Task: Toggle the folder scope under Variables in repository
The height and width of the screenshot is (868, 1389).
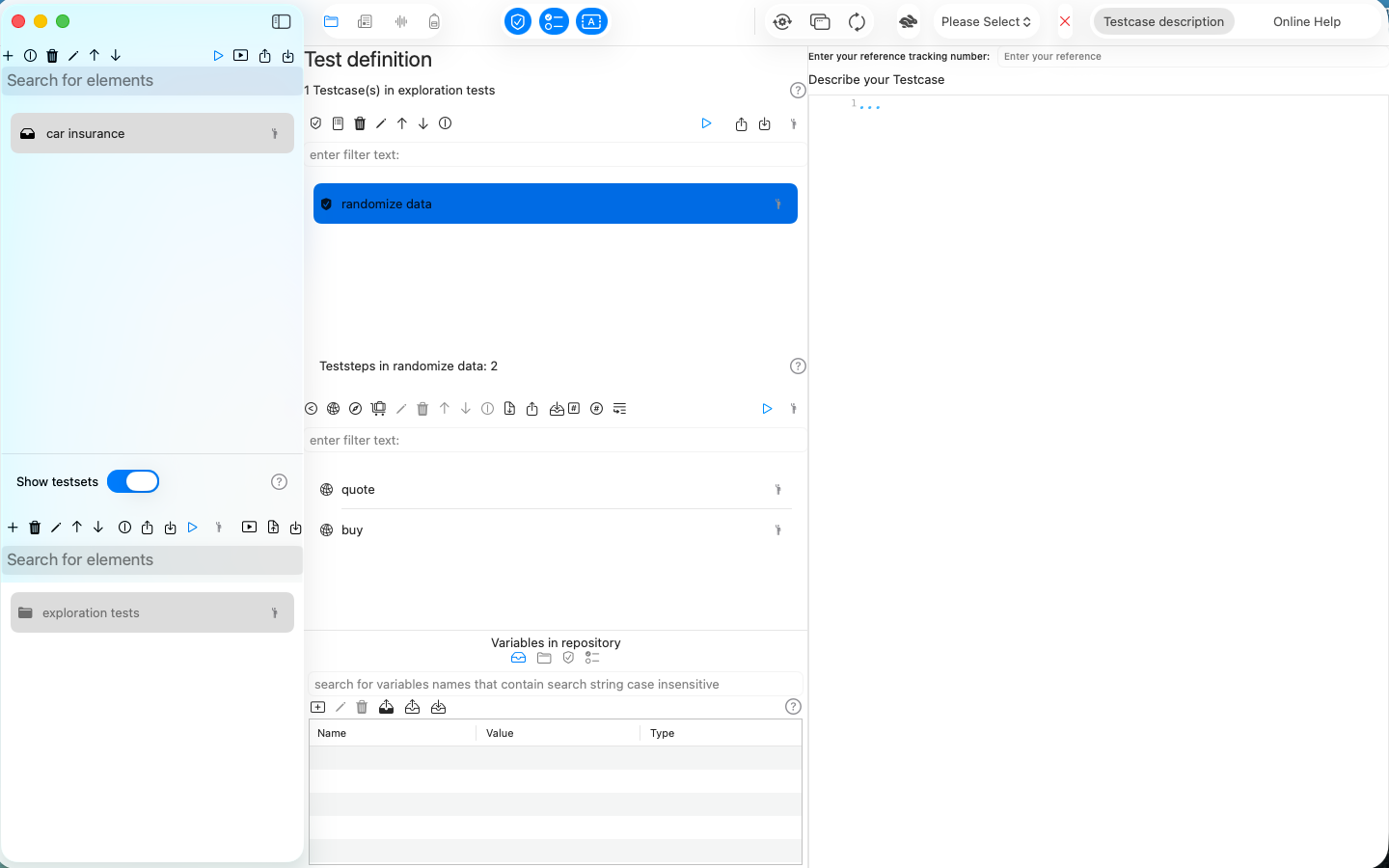Action: pos(543,657)
